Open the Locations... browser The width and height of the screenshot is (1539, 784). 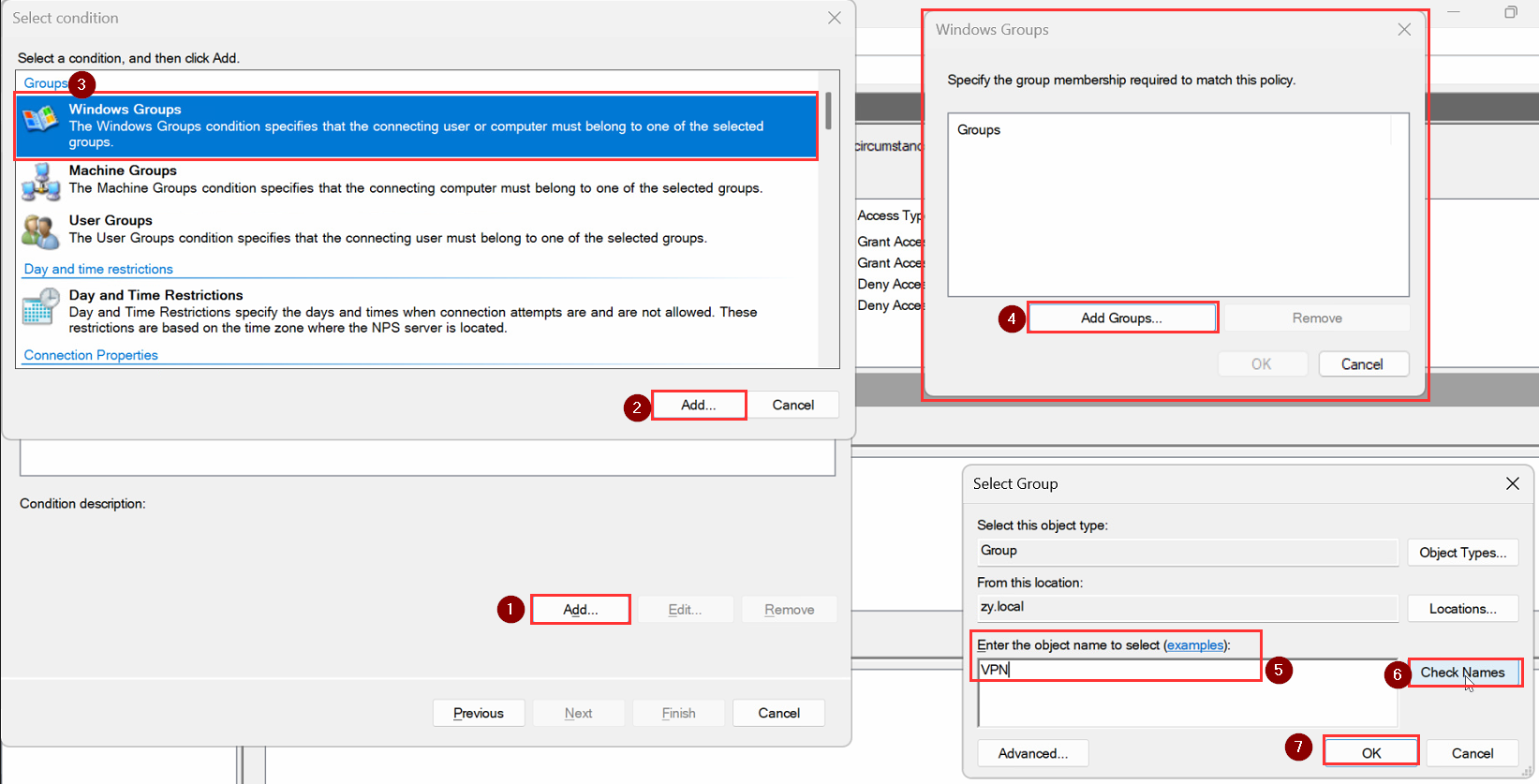[x=1463, y=609]
